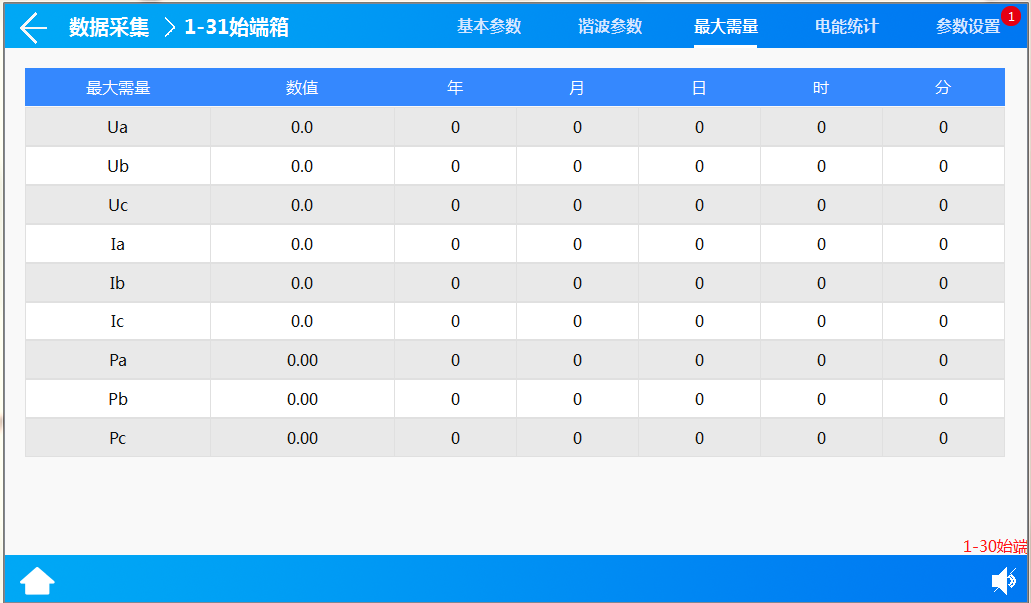Click the 分 column header
The image size is (1031, 603).
942,87
